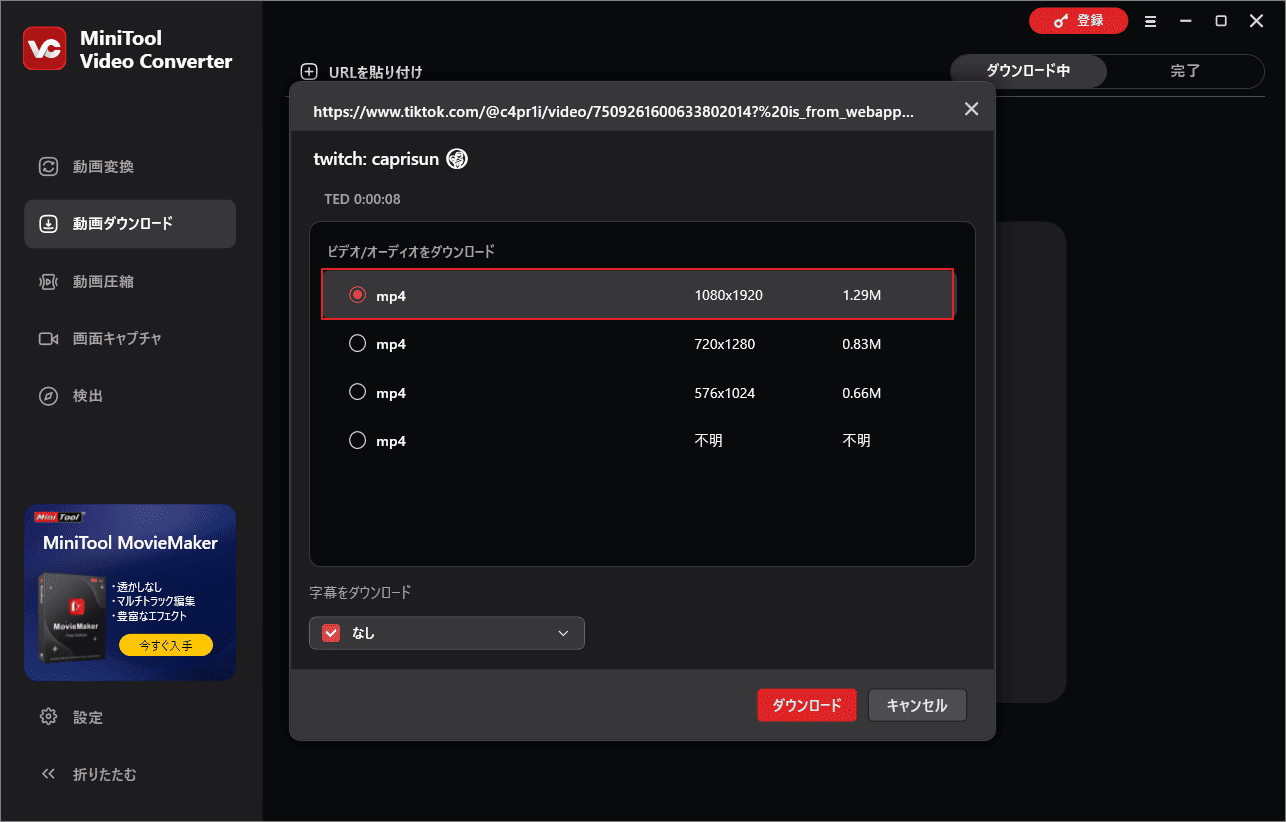Screen dimensions: 1286x822
Task: Close the download options dialog with X
Action: tap(971, 109)
